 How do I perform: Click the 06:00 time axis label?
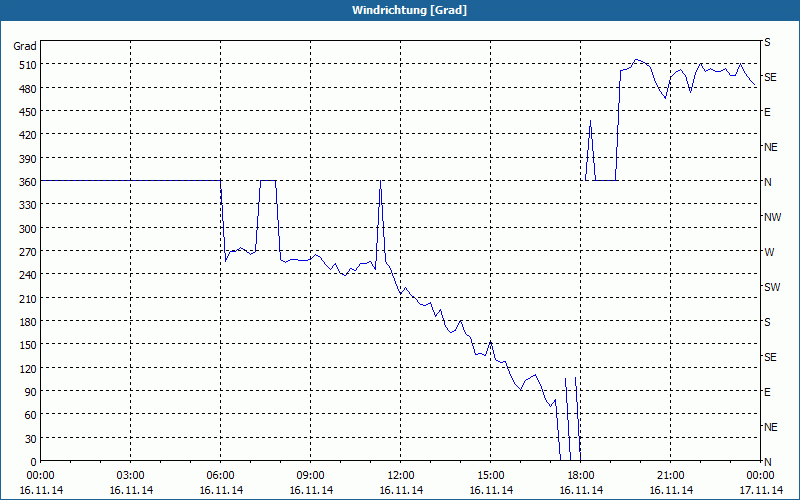[220, 476]
